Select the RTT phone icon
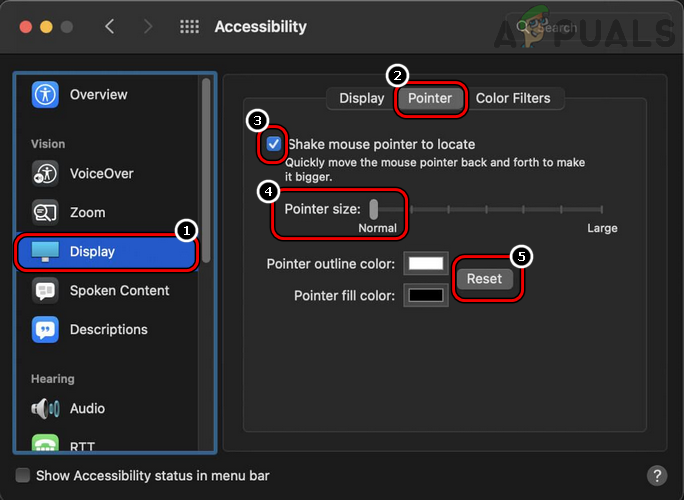 coord(46,444)
